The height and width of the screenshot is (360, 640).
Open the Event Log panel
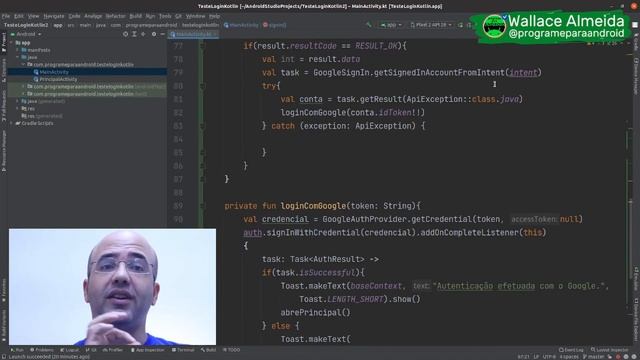[x=571, y=350]
